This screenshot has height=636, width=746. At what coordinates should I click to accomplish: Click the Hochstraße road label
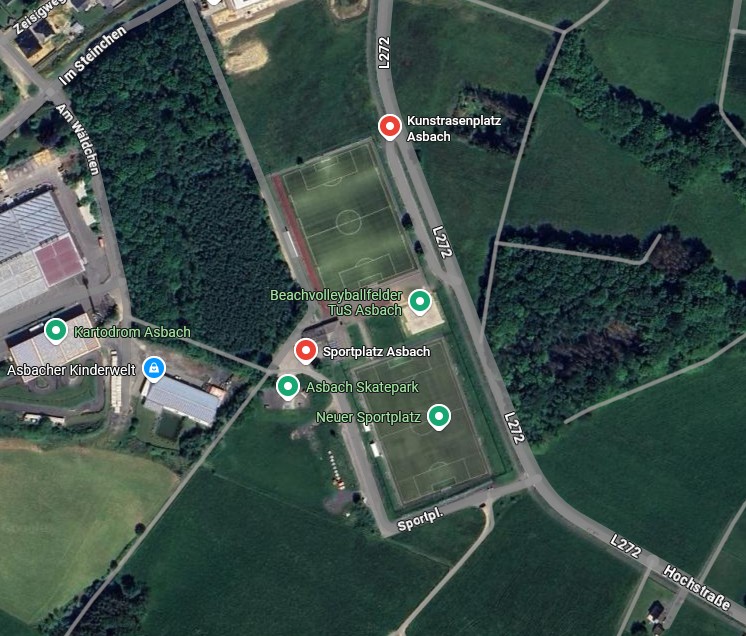[697, 588]
